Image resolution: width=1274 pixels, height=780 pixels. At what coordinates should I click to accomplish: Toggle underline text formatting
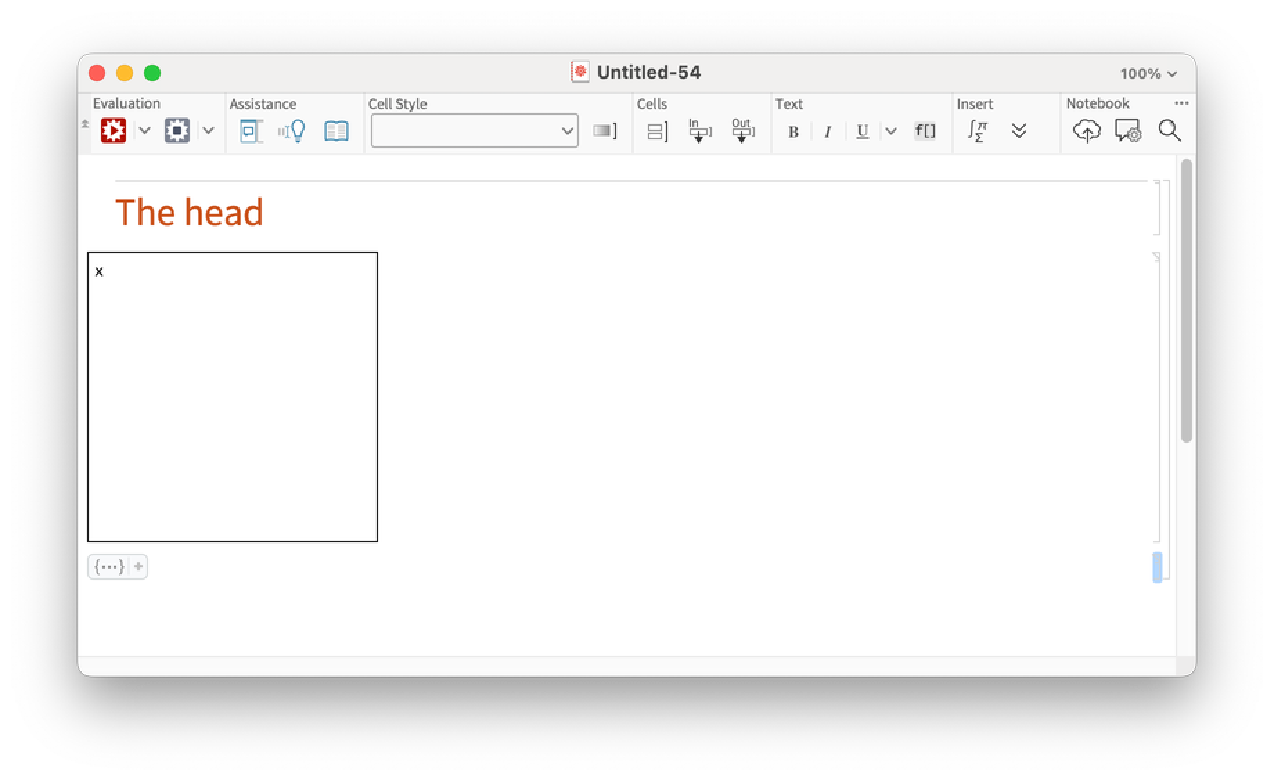tap(862, 132)
